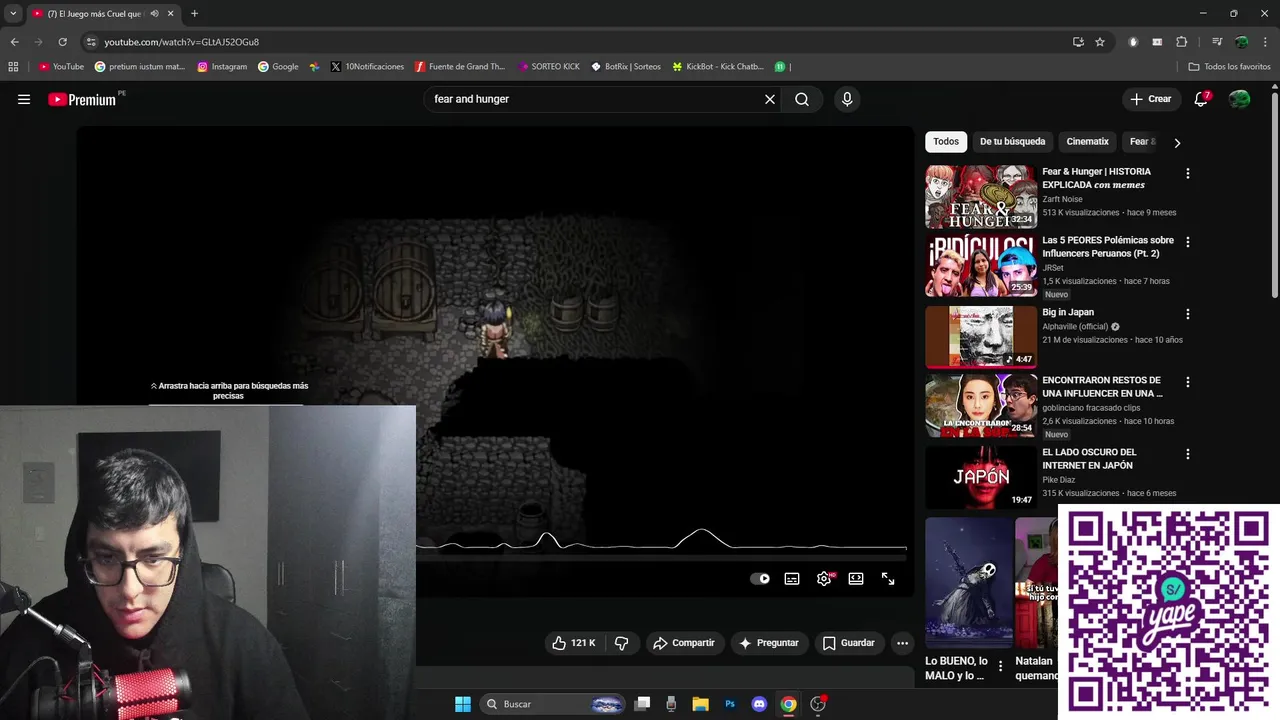Open 10Notificaciones bookmark
The width and height of the screenshot is (1280, 720).
(x=367, y=67)
